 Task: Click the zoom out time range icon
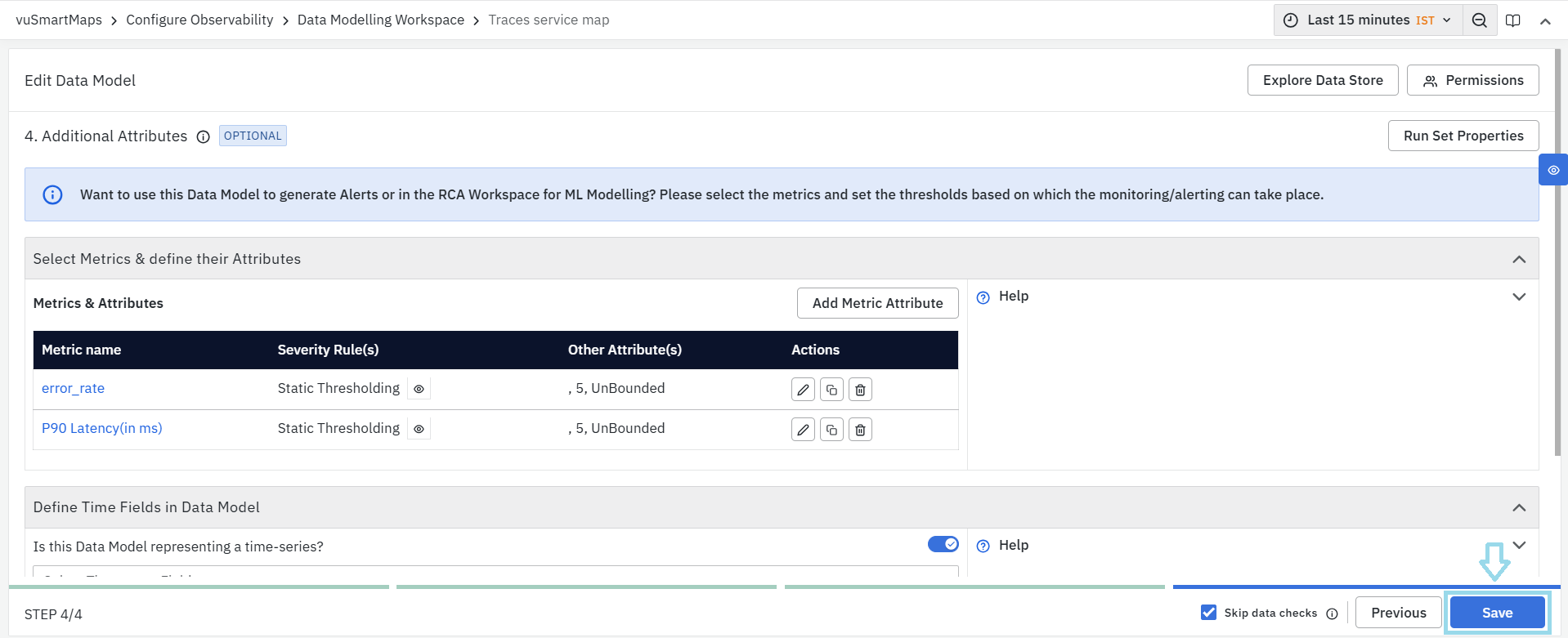(x=1479, y=20)
